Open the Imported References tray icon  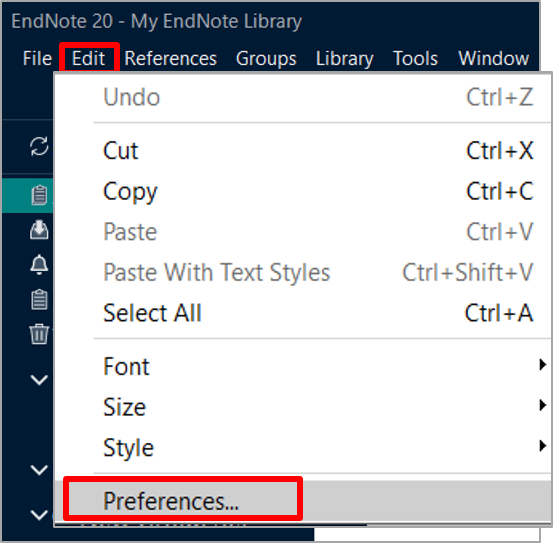39,230
